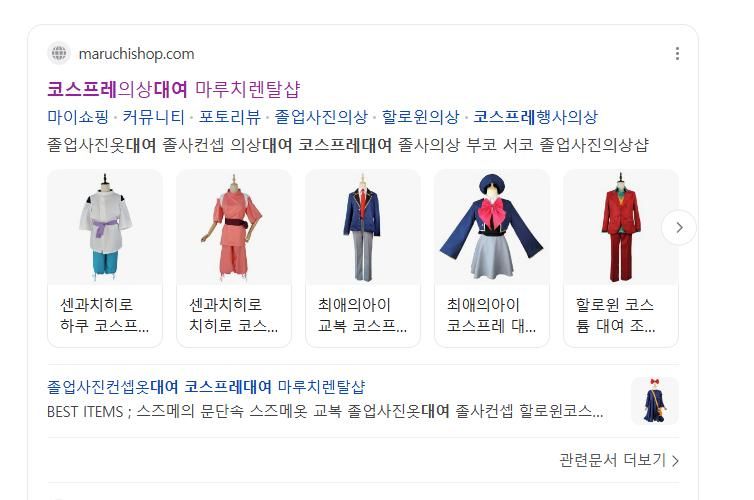Viewport: 754px width, 500px height.
Task: Open the pink 센과치히로 치히로 costume thumbnail
Action: (234, 227)
